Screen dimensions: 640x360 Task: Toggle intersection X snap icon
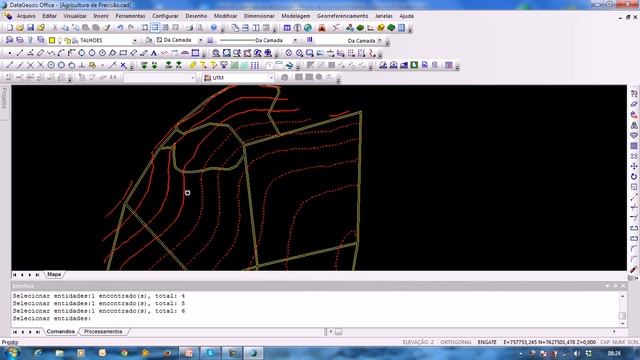click(30, 65)
